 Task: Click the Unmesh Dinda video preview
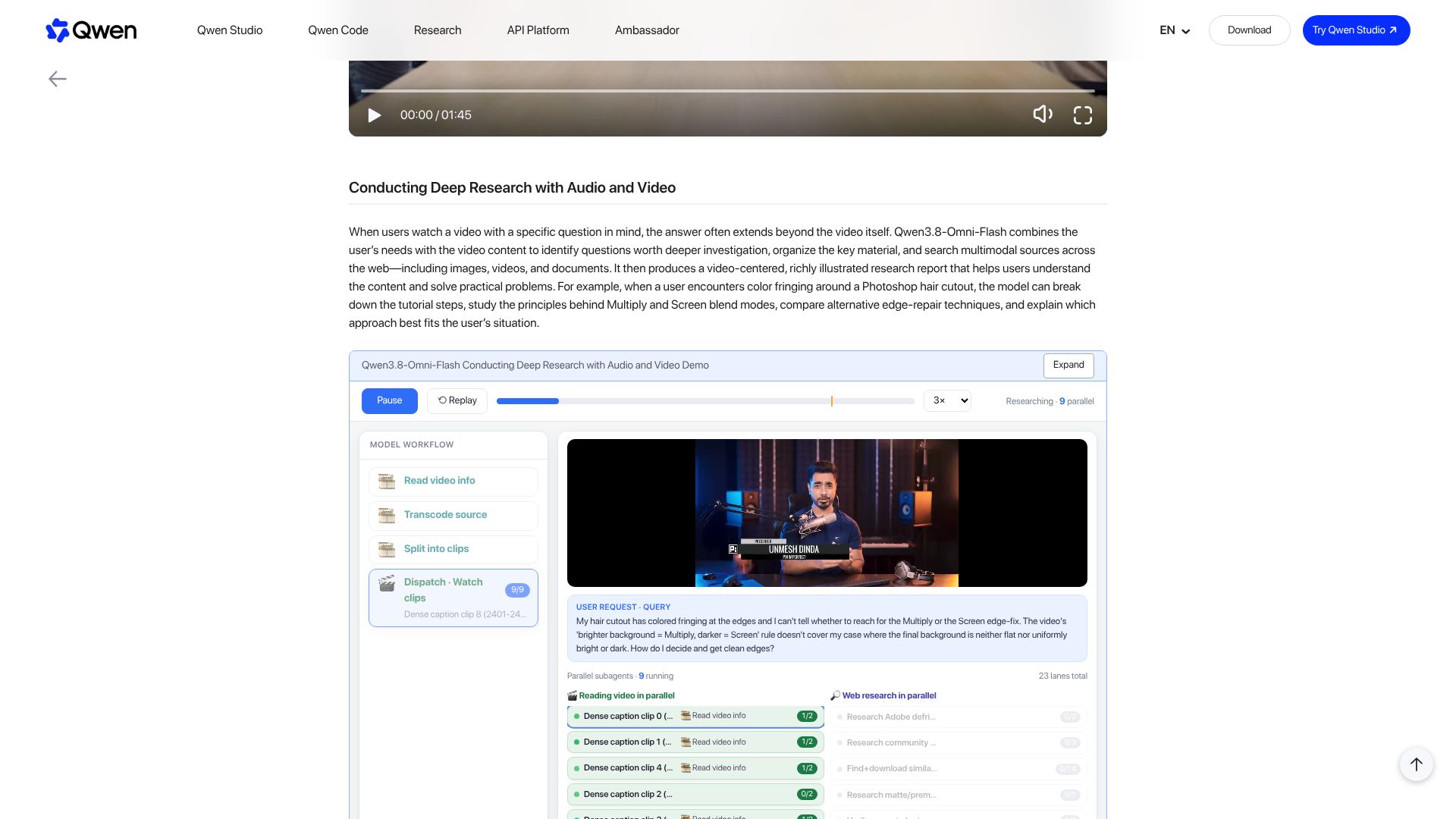tap(827, 513)
